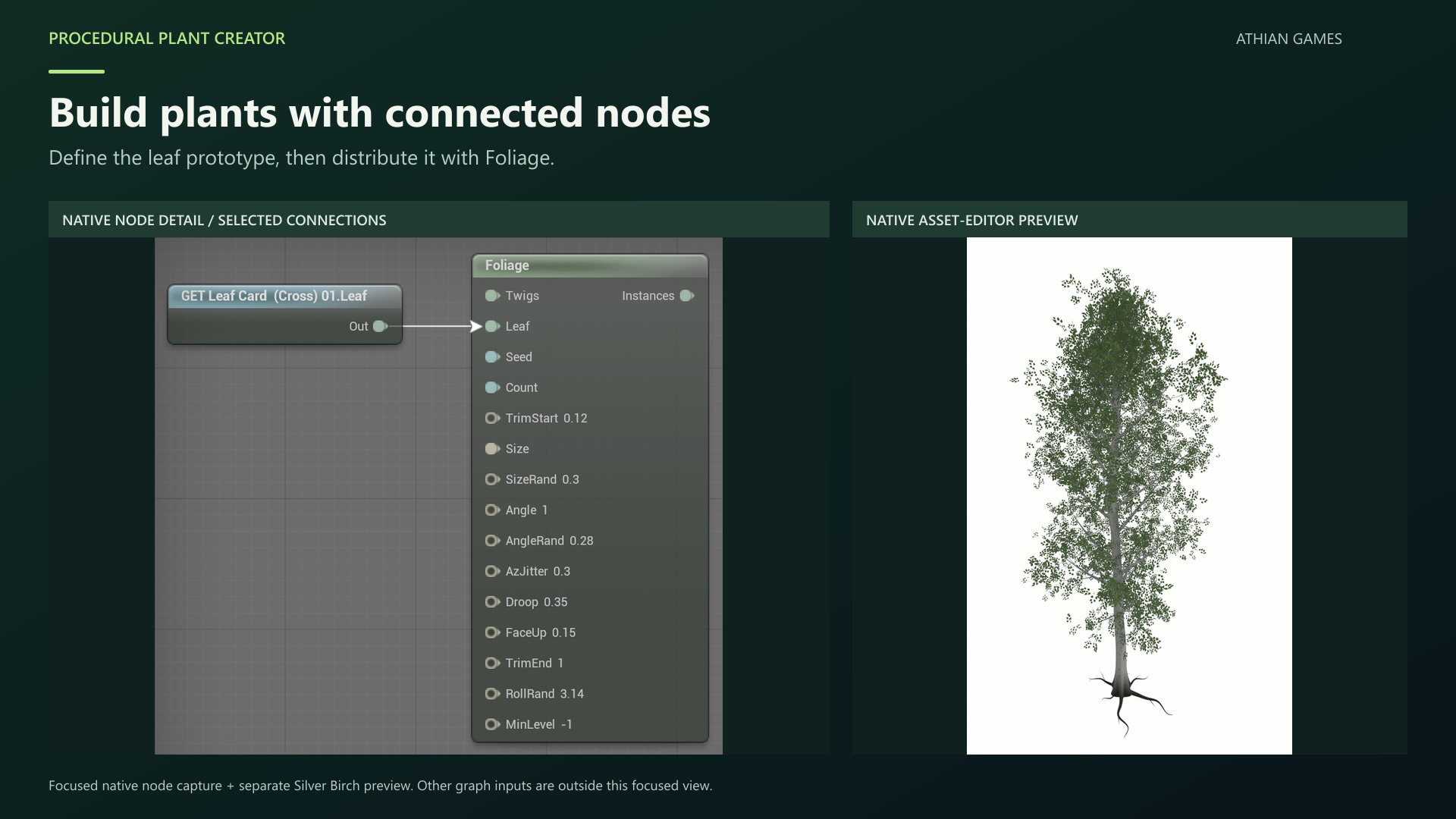Click the RollRand value 3.14
The width and height of the screenshot is (1456, 819).
(572, 694)
